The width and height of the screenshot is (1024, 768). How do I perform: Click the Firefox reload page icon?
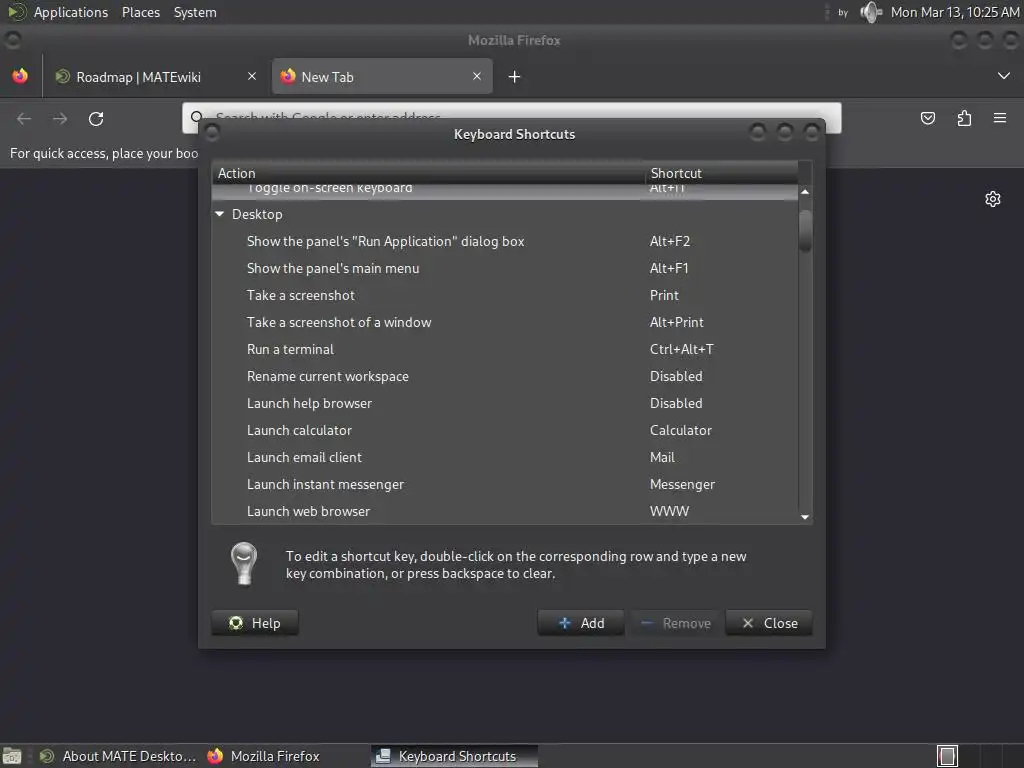pos(96,119)
